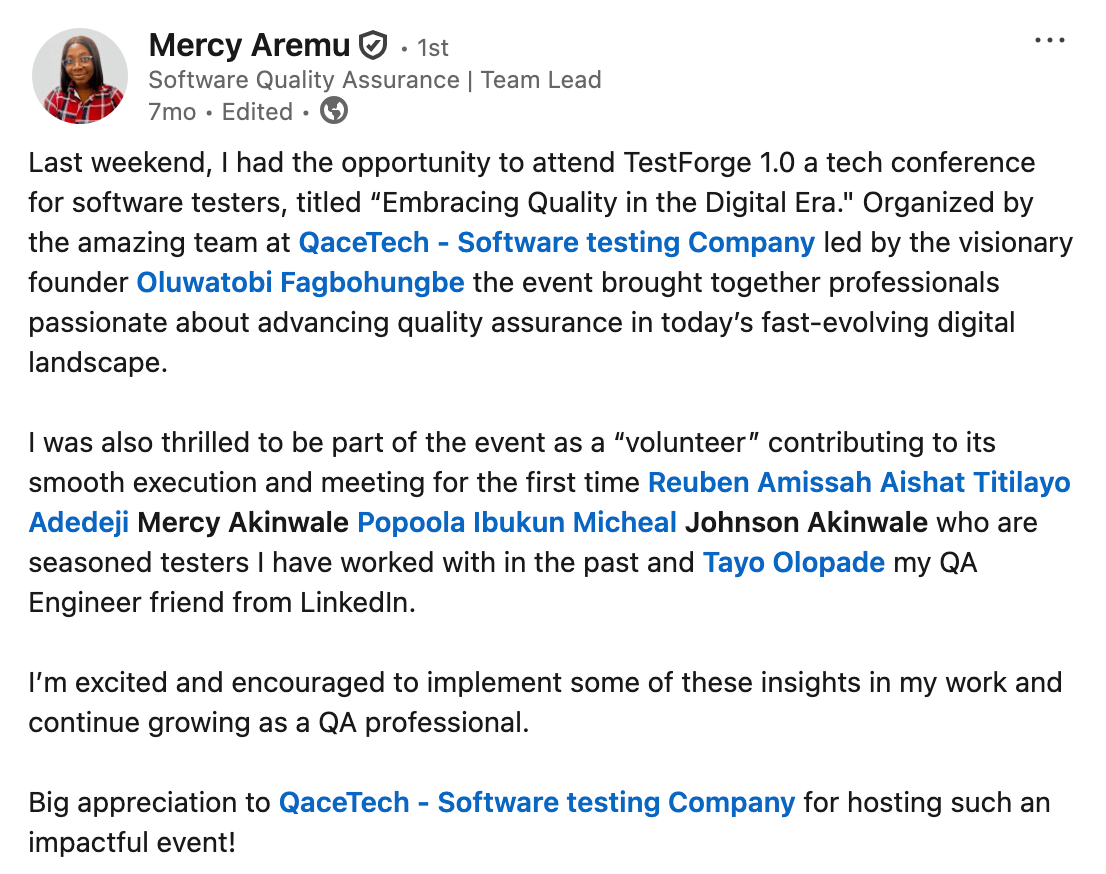The width and height of the screenshot is (1106, 874).
Task: Click the Software Quality Assurance headline
Action: click(x=374, y=79)
